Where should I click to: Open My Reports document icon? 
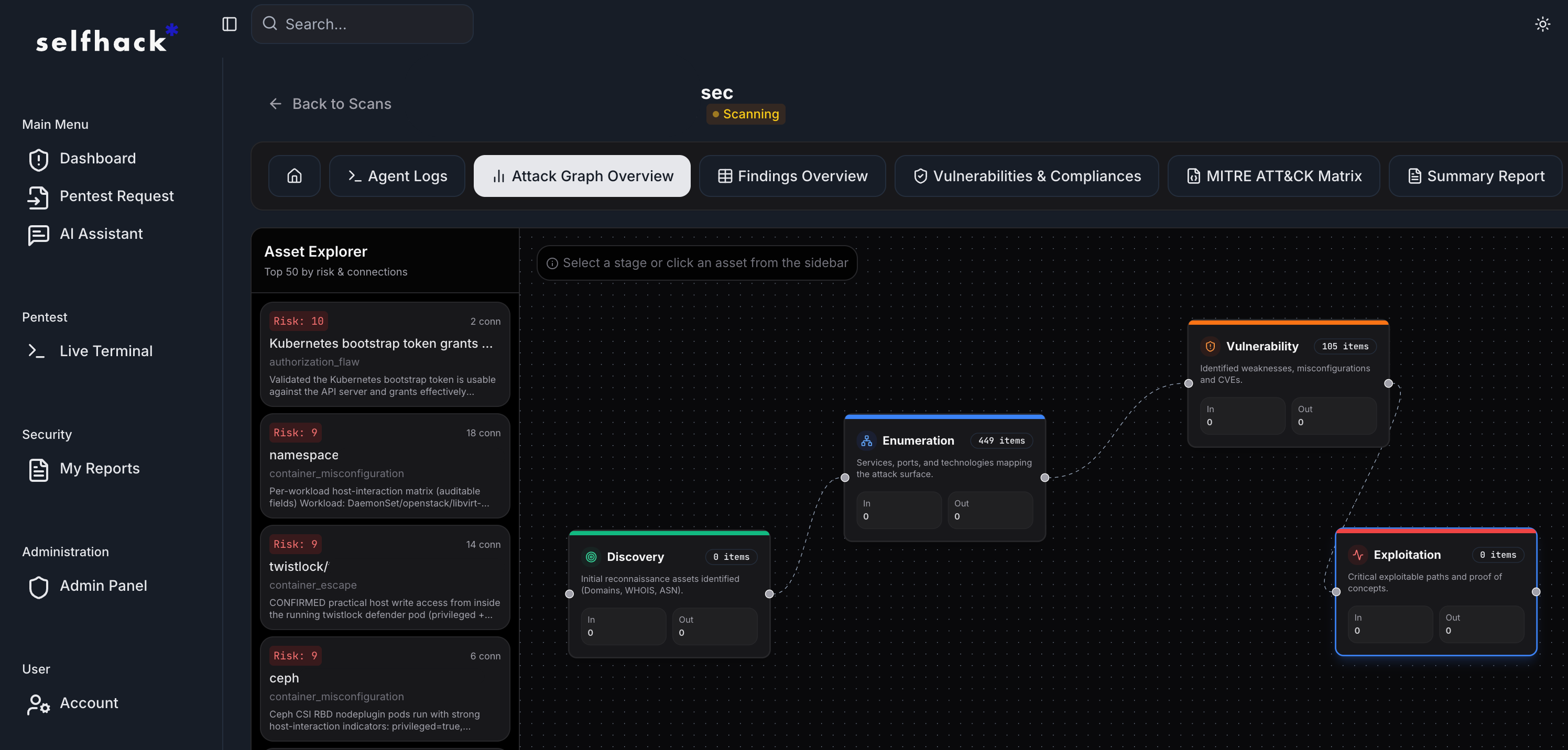[38, 469]
